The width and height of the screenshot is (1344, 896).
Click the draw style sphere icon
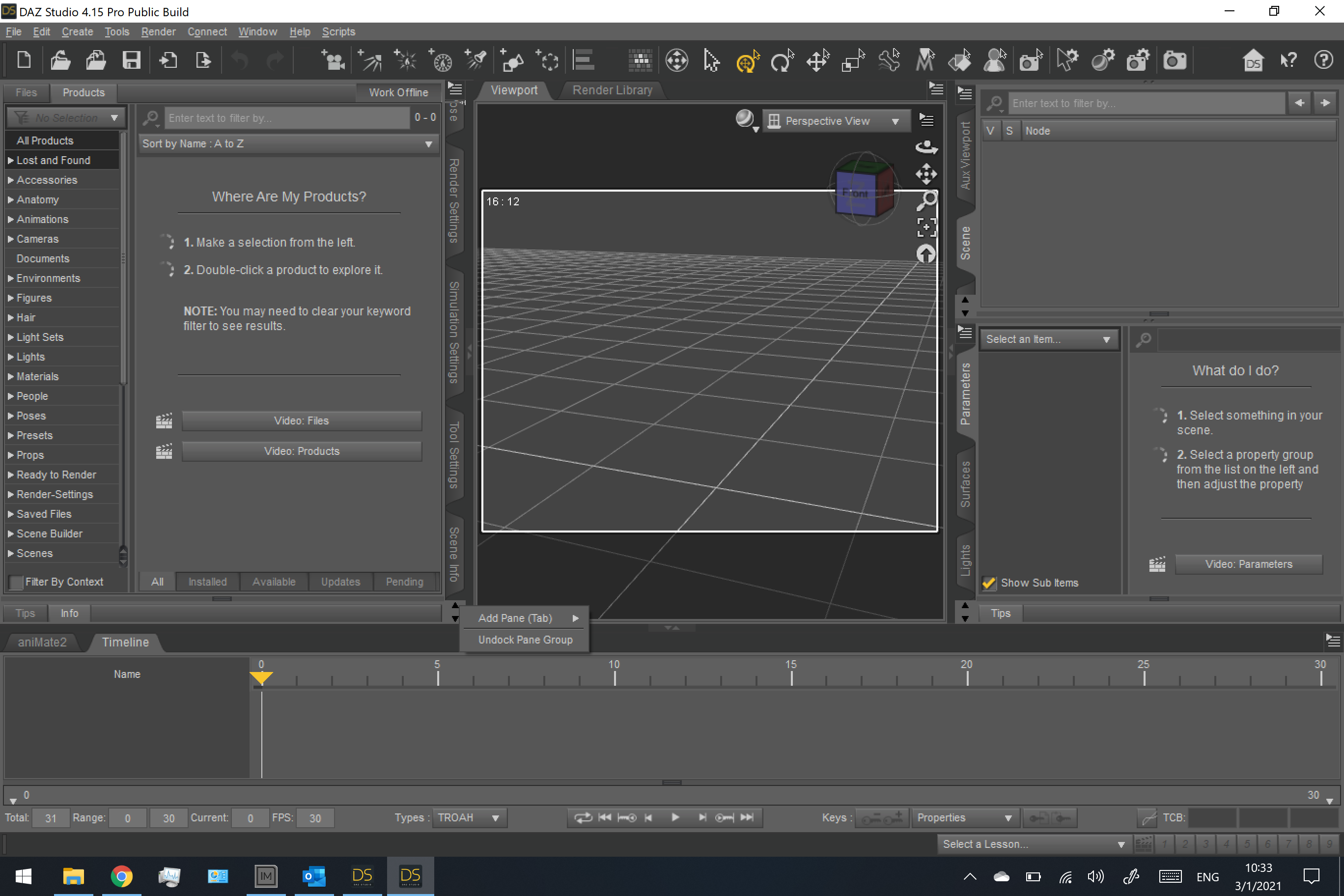coord(745,119)
